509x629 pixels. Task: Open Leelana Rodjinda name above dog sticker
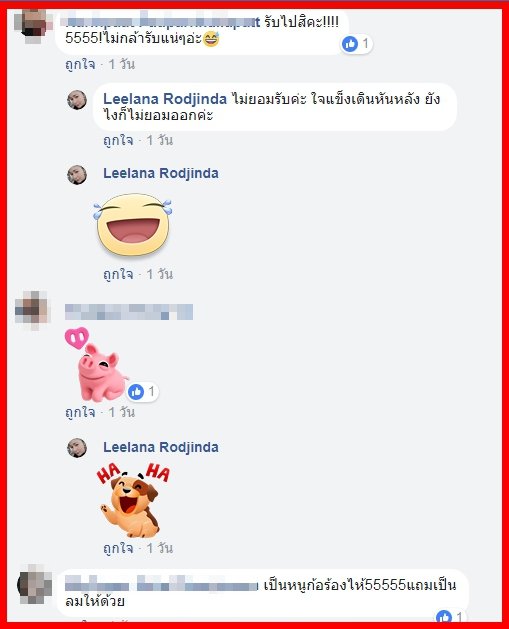(161, 447)
